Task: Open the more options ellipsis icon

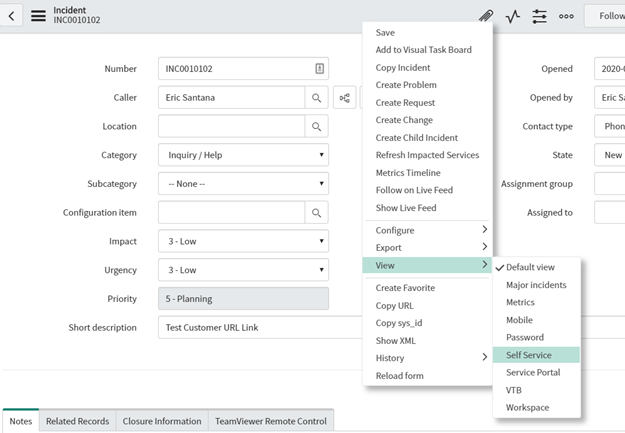Action: point(566,16)
